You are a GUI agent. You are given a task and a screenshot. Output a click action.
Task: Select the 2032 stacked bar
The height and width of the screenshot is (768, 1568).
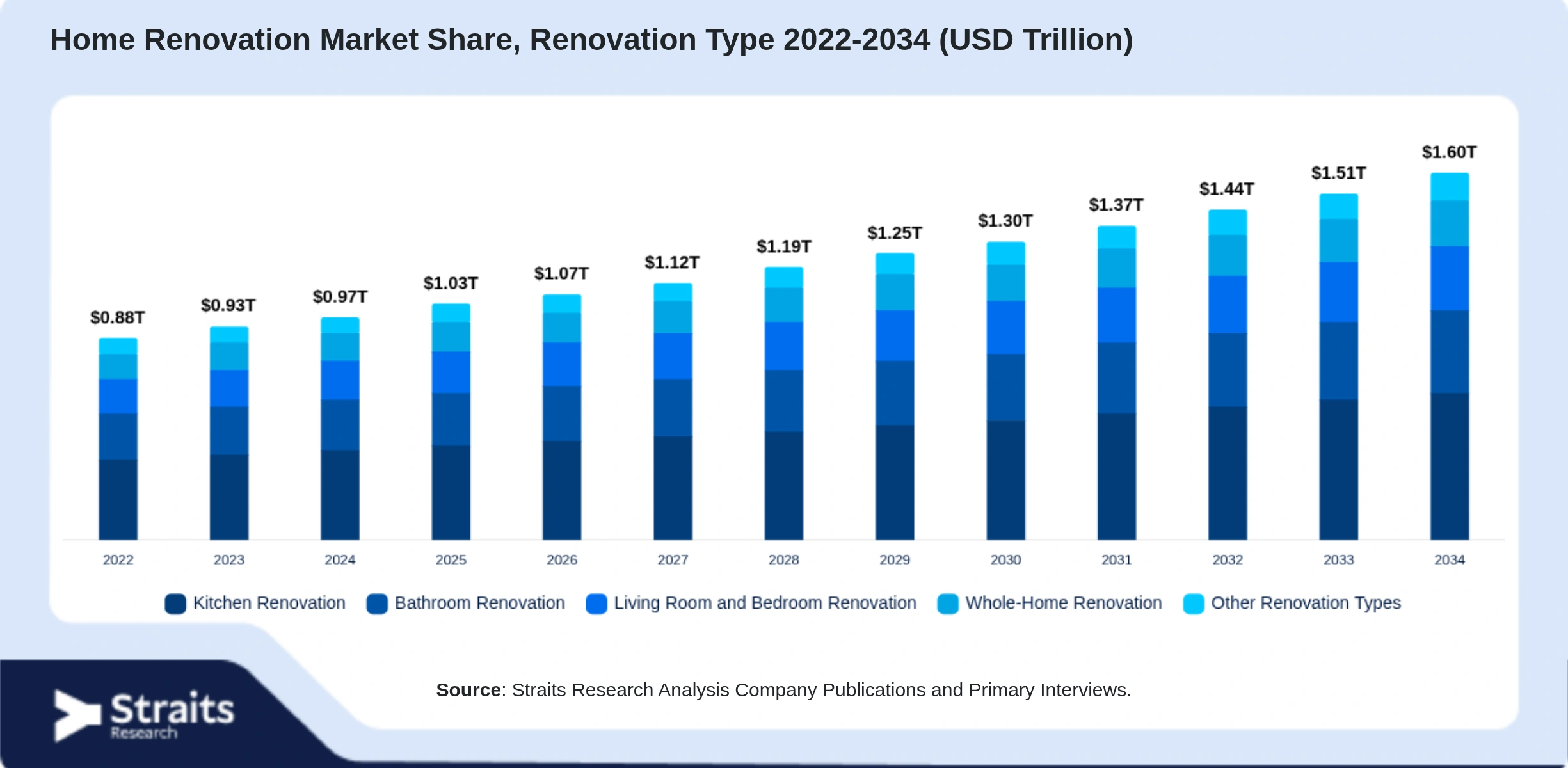click(x=1228, y=375)
